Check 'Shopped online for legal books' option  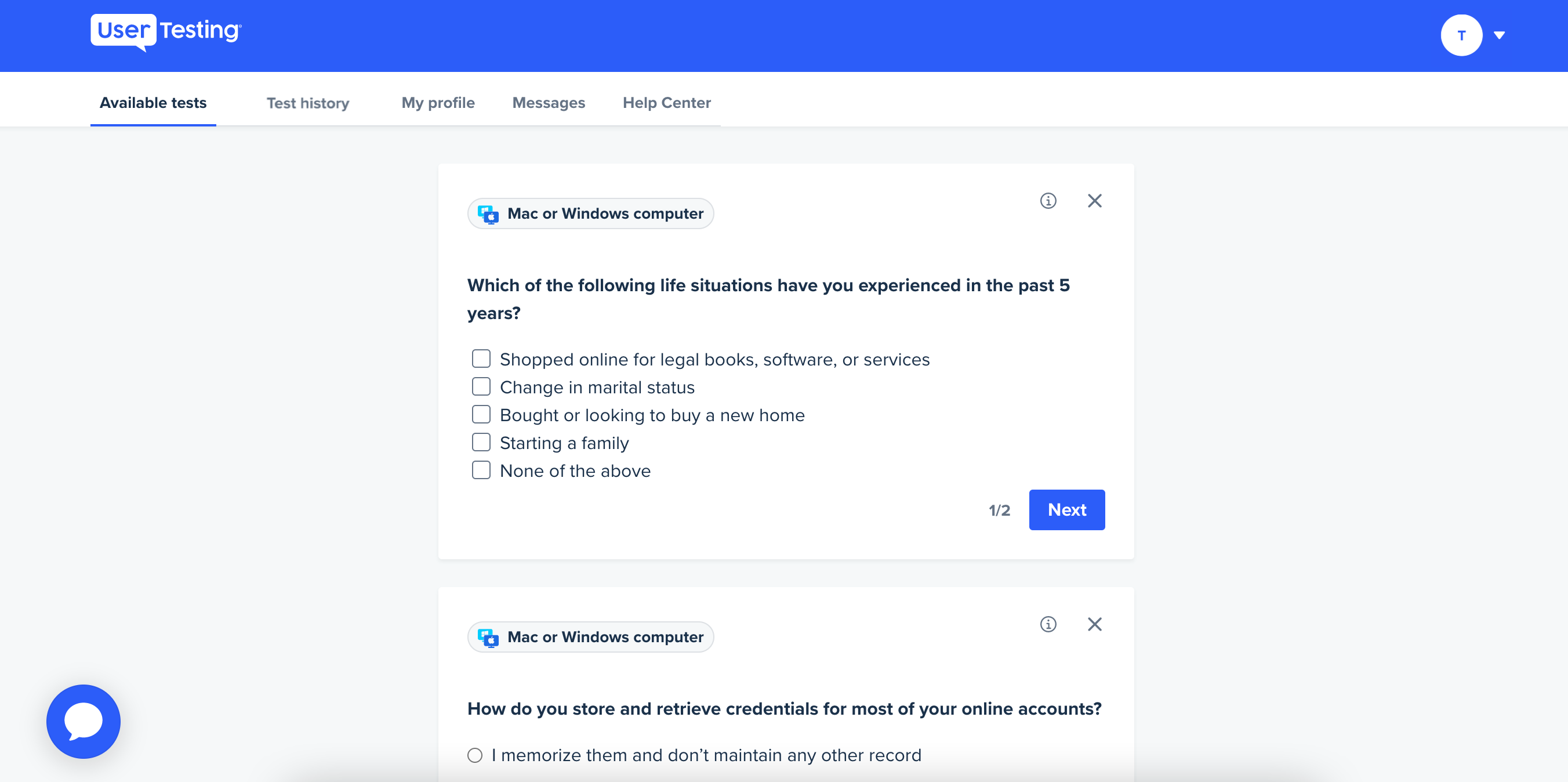481,359
